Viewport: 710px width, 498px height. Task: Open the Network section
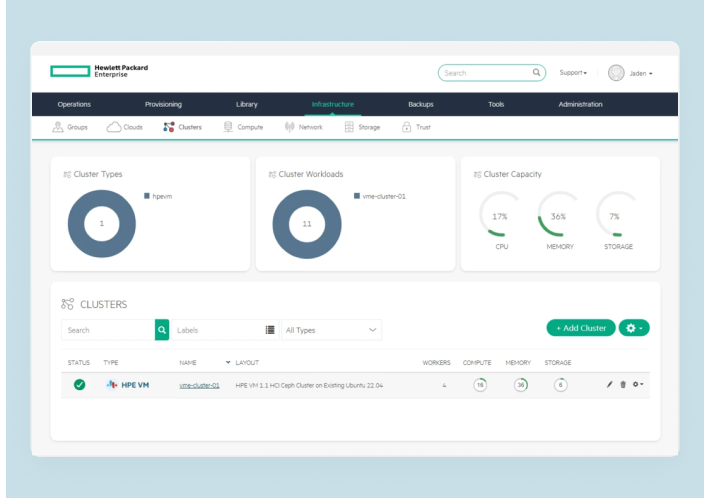(303, 127)
